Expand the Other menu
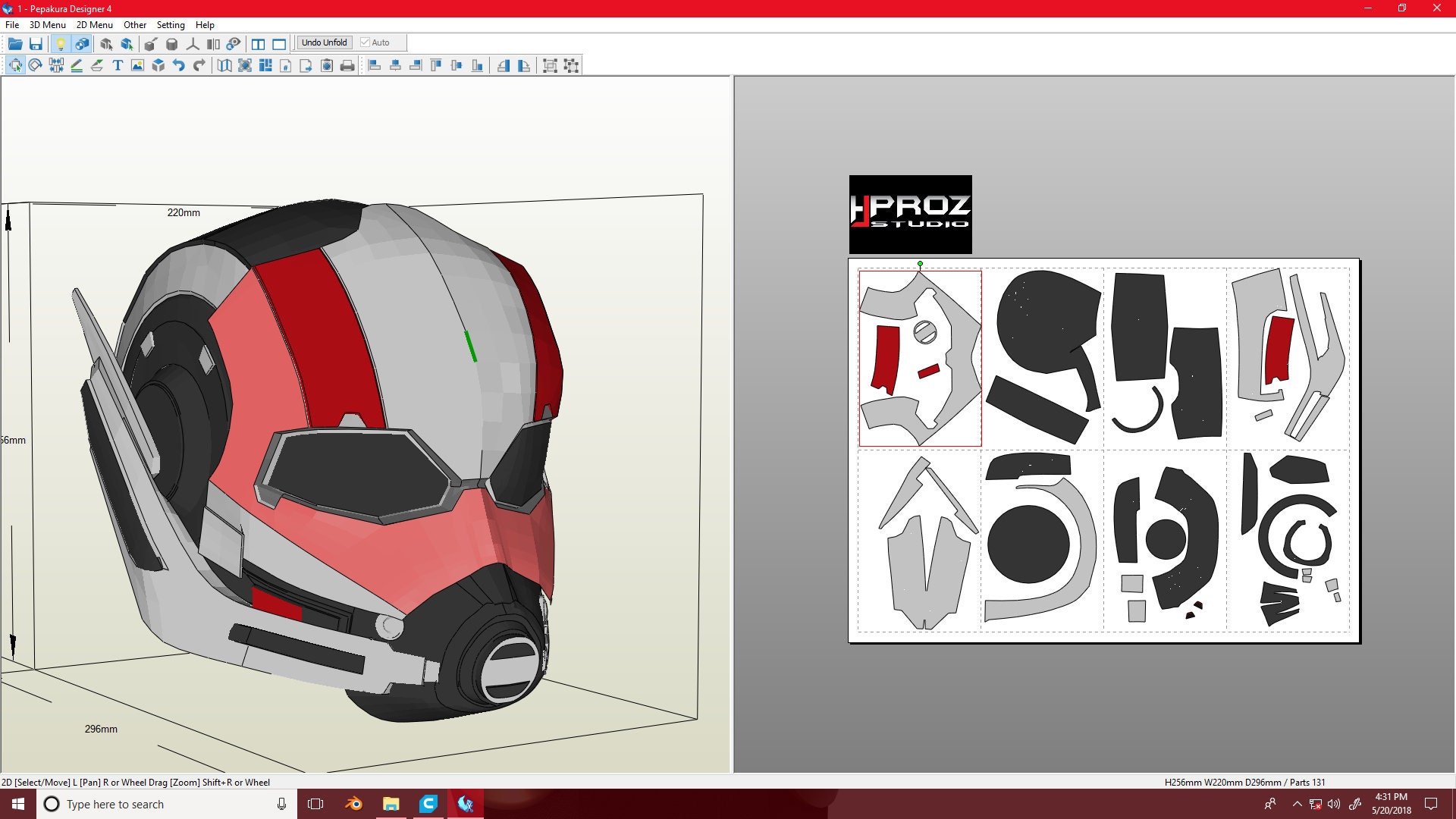 134,24
